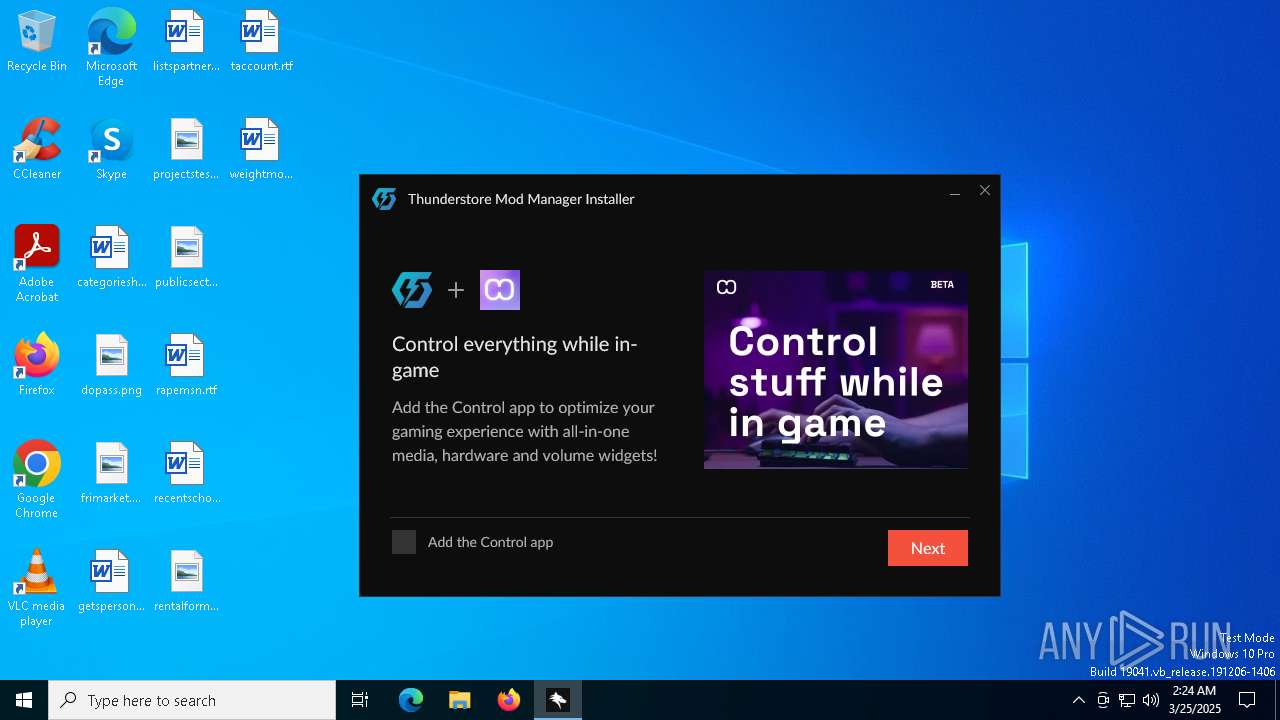Open the volume control tray icon

point(1151,700)
